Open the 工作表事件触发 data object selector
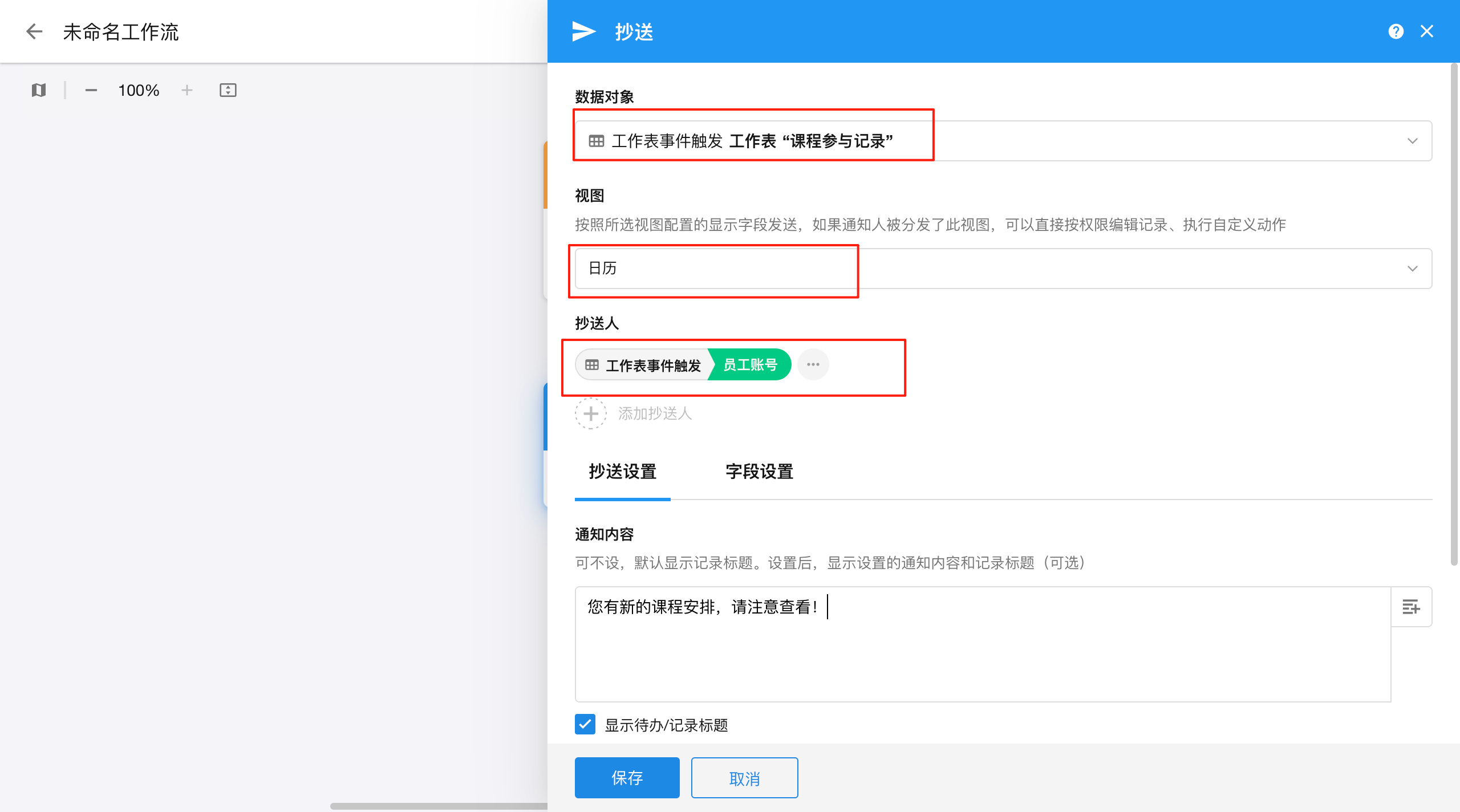 [x=1003, y=141]
